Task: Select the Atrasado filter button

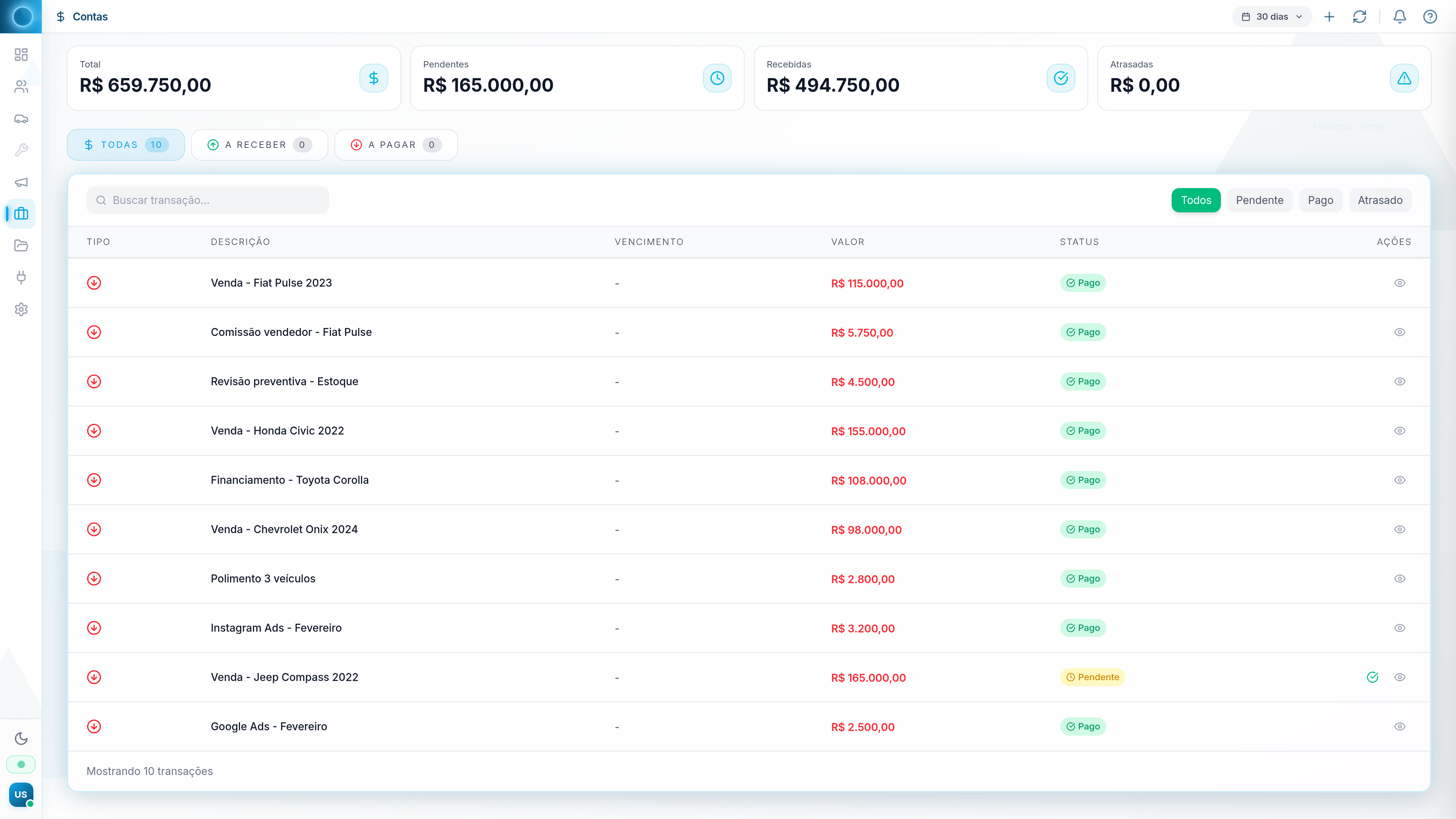Action: click(1380, 200)
